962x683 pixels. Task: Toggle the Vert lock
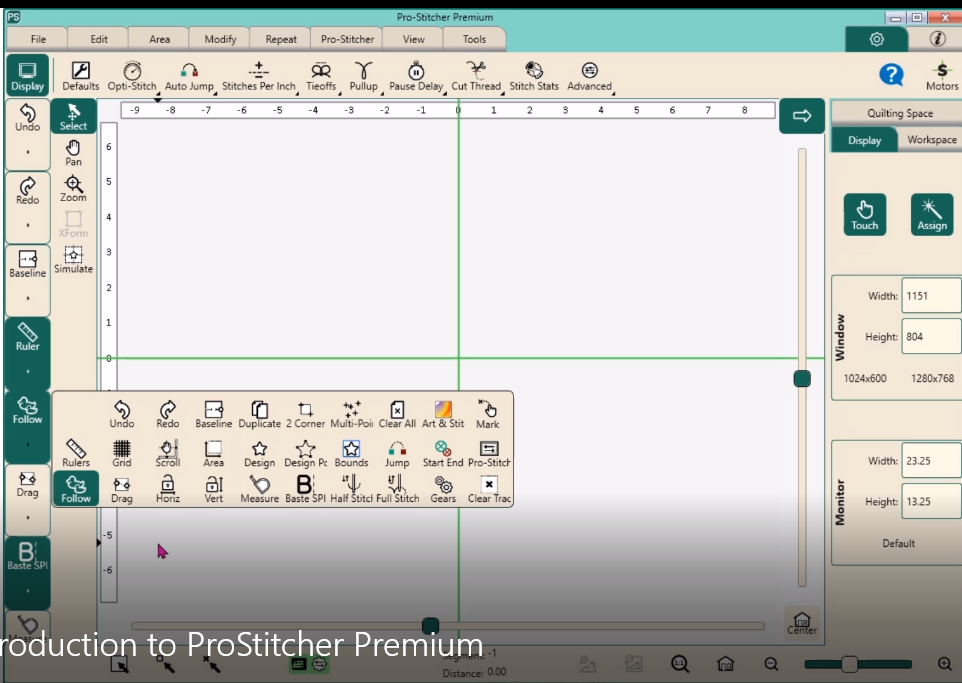pos(214,489)
